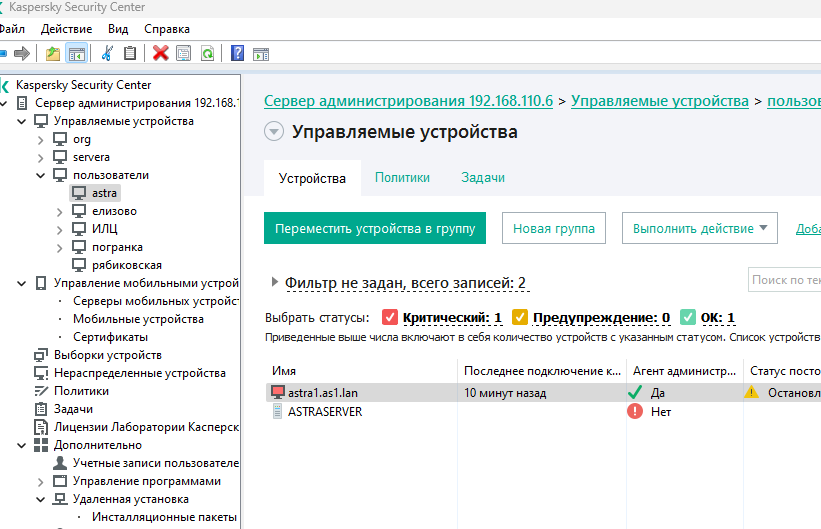Screen dimensions: 821x529
Task: Click the unassigned devices icon
Action: pyautogui.click(x=41, y=373)
